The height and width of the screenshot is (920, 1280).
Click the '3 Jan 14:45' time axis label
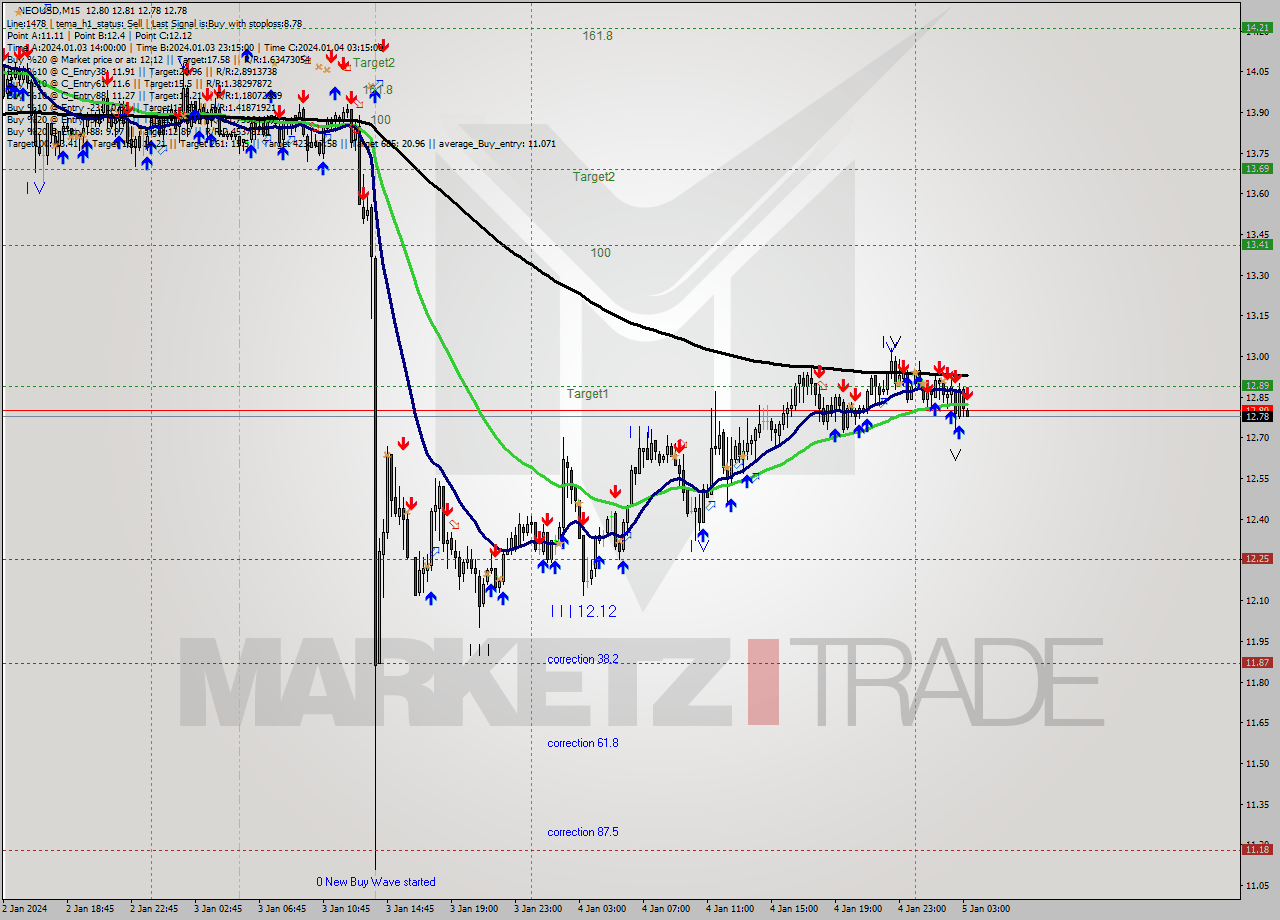click(x=412, y=909)
